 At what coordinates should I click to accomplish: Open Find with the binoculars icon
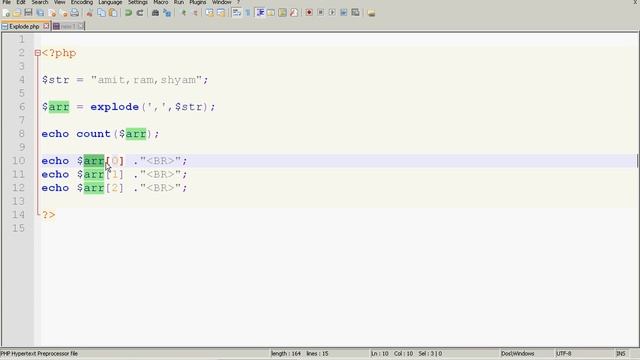pyautogui.click(x=155, y=13)
